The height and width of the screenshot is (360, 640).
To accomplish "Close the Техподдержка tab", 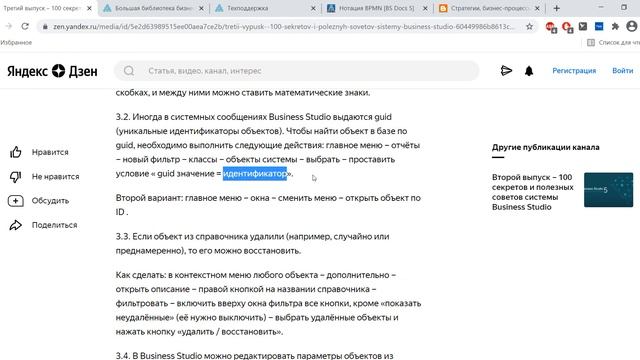I will [313, 8].
